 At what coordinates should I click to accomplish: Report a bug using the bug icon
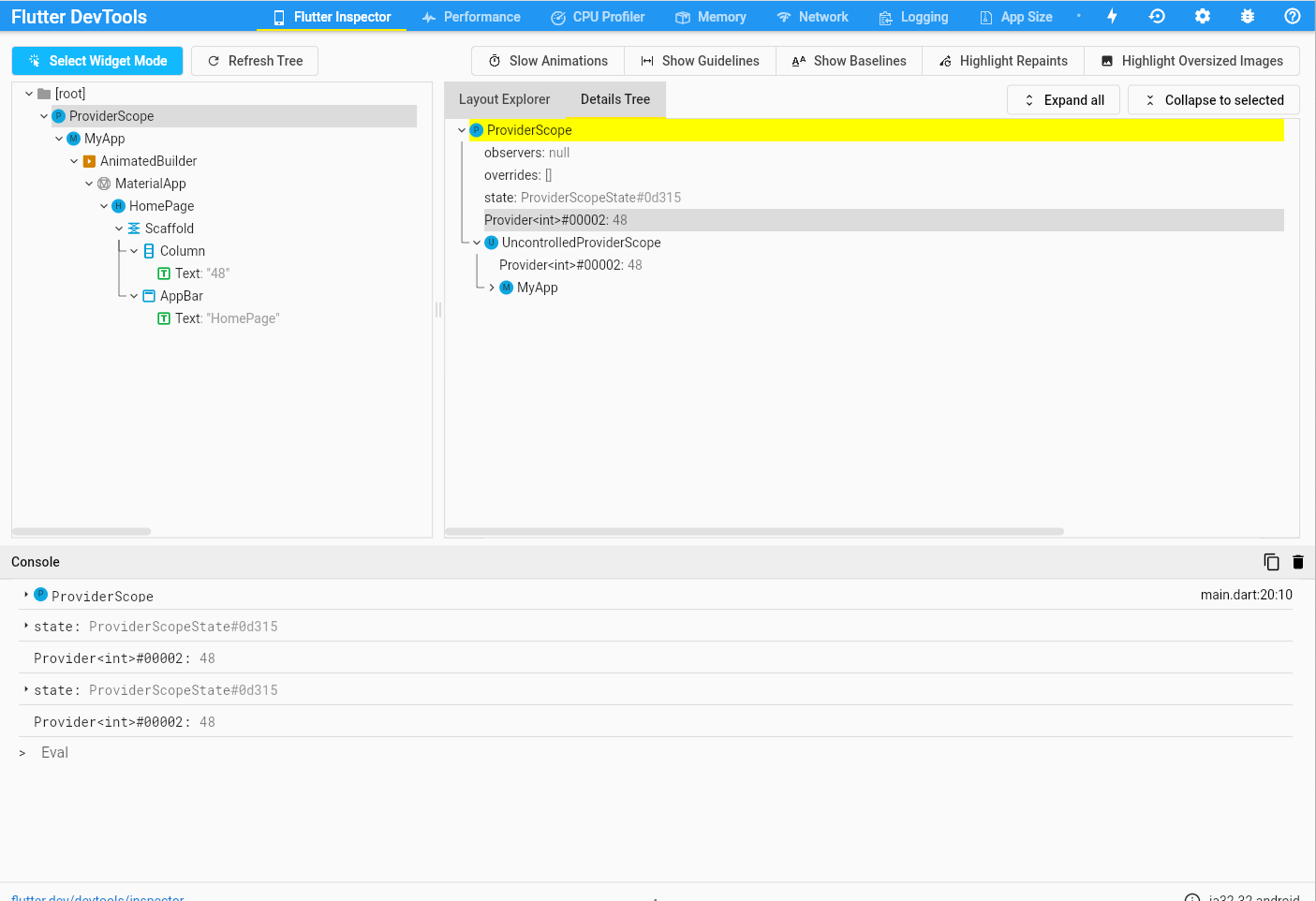pos(1247,16)
